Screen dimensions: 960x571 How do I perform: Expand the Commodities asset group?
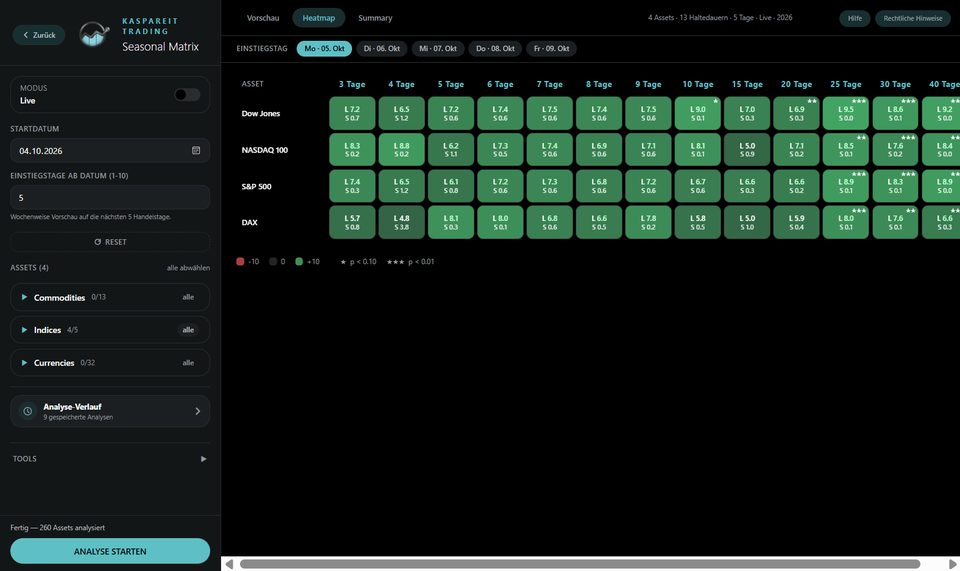coord(24,297)
